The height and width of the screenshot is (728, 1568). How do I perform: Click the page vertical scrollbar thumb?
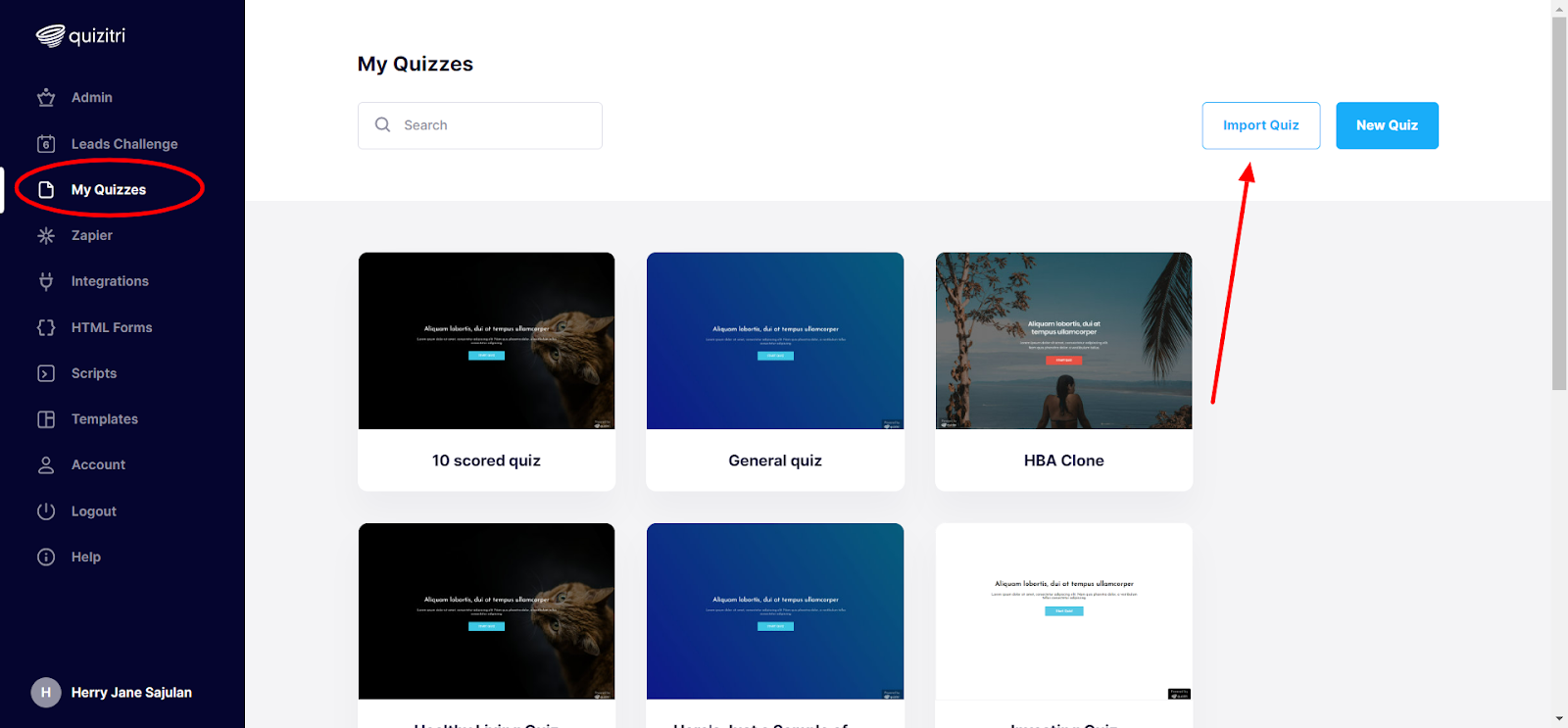pyautogui.click(x=1559, y=204)
